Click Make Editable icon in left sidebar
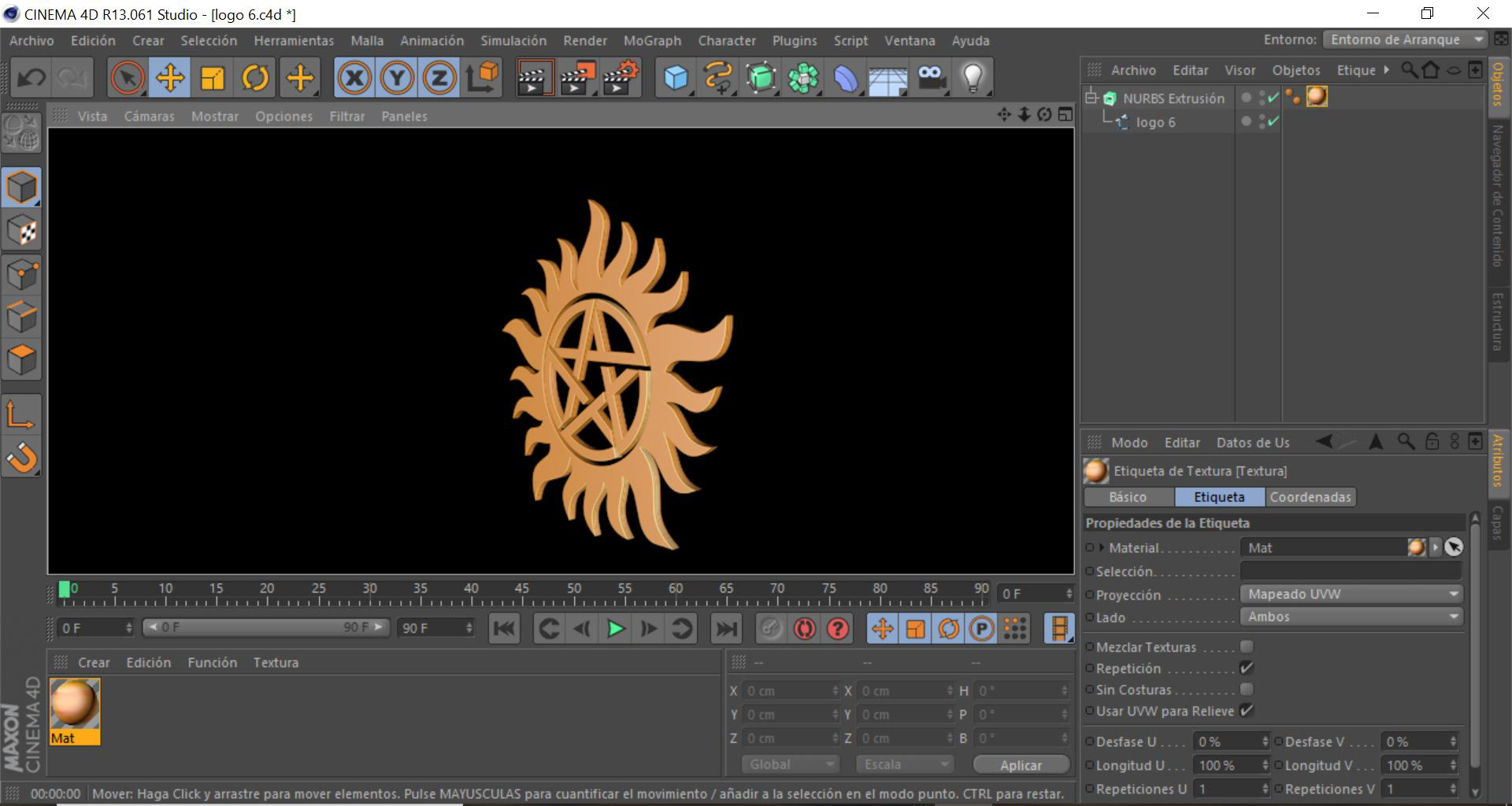1512x806 pixels. (21, 132)
